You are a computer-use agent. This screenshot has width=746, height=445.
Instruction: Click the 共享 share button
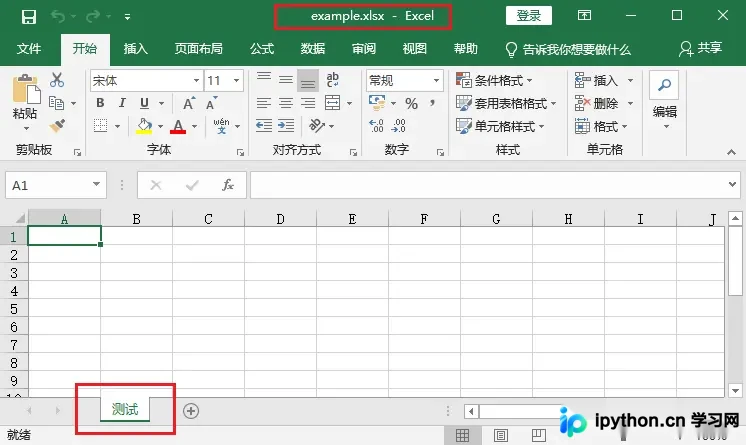(x=700, y=48)
